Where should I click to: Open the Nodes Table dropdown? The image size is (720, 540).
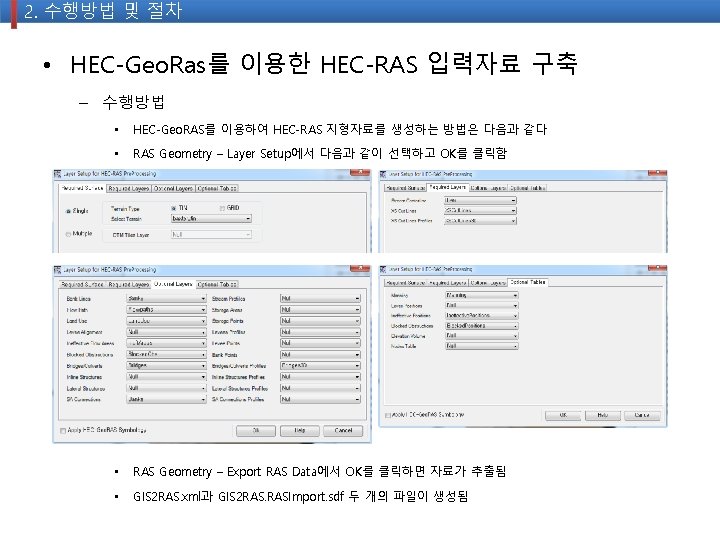[x=482, y=346]
